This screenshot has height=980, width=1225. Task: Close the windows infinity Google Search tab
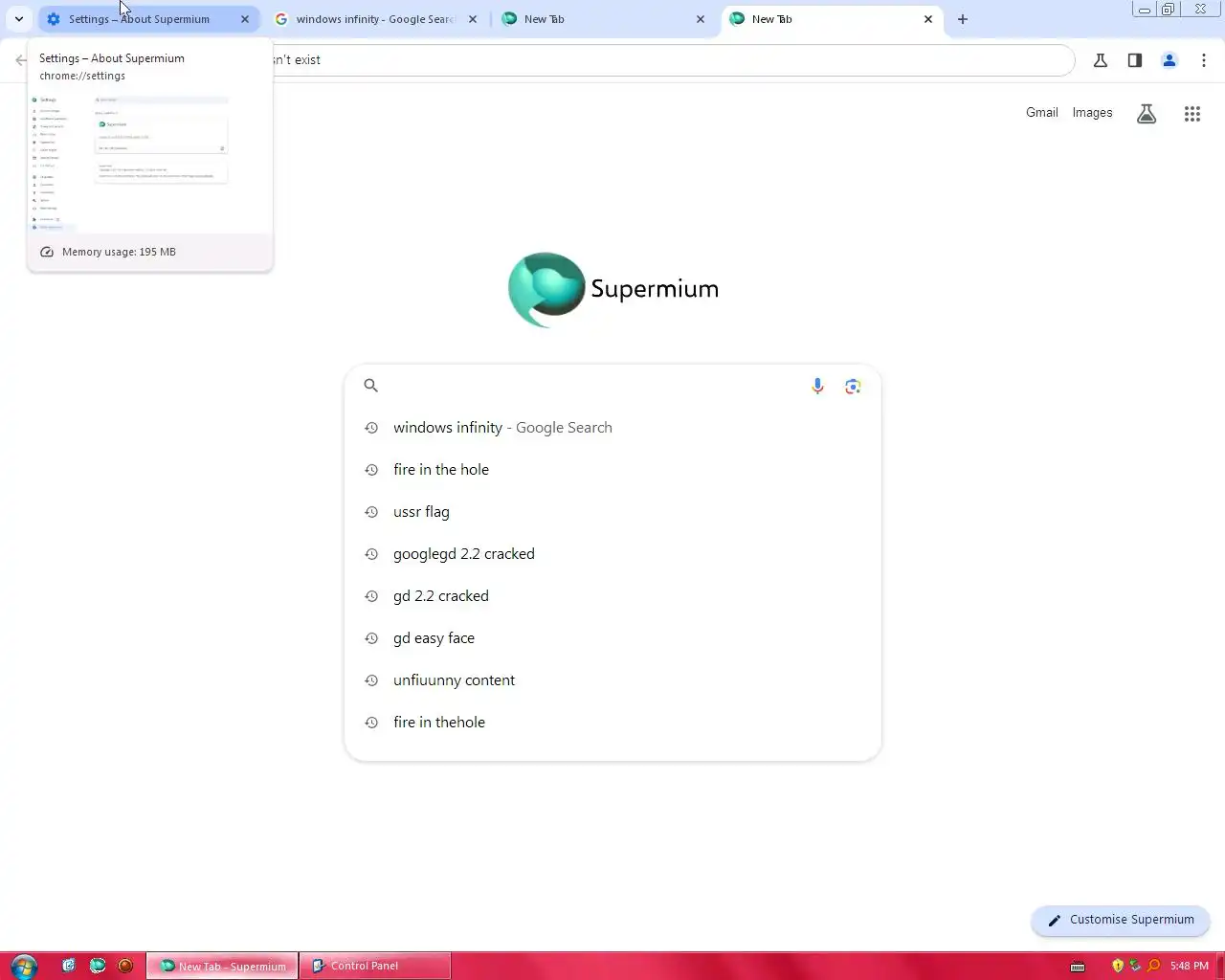473,19
